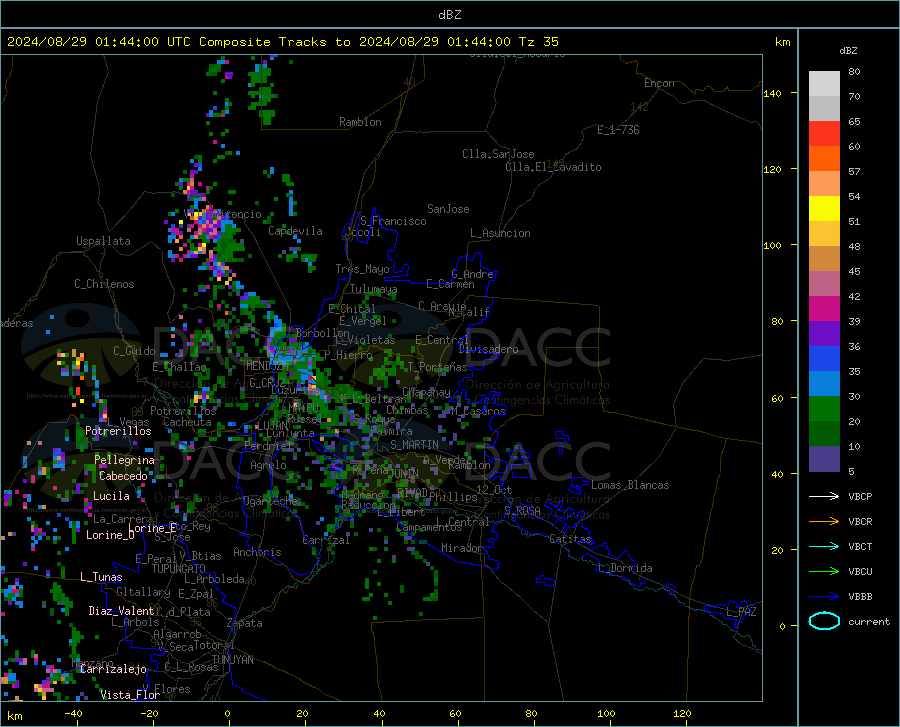The height and width of the screenshot is (727, 900).
Task: Click the L_Asuncion map label
Action: coord(500,233)
